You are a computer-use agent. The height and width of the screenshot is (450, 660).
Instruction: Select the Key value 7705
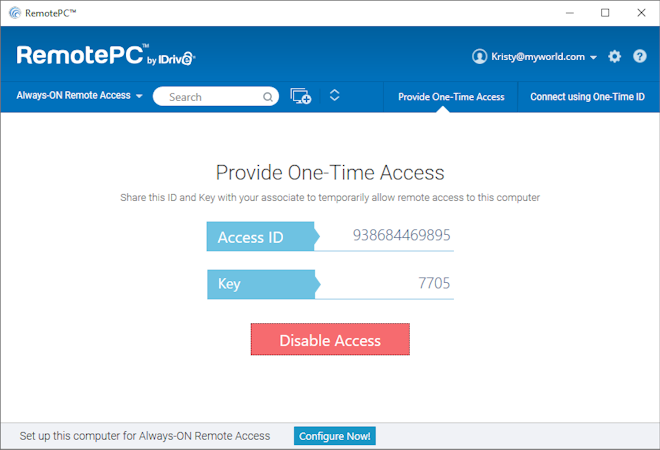[434, 283]
